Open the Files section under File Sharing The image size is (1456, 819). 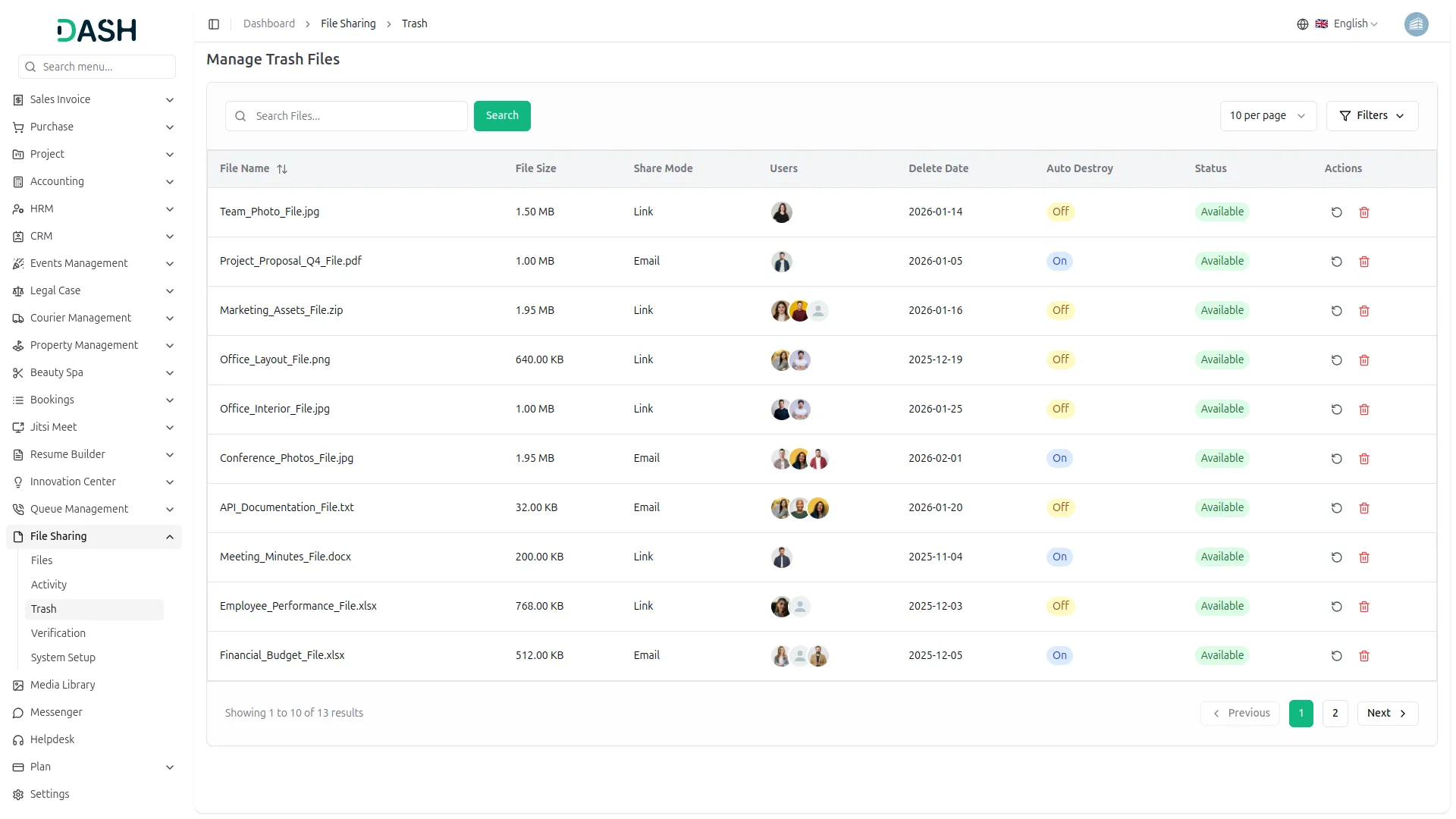[x=42, y=560]
